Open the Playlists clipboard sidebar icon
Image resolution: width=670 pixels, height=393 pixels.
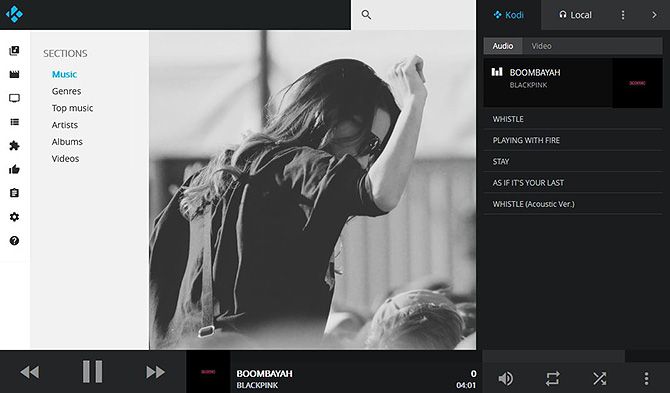[14, 193]
